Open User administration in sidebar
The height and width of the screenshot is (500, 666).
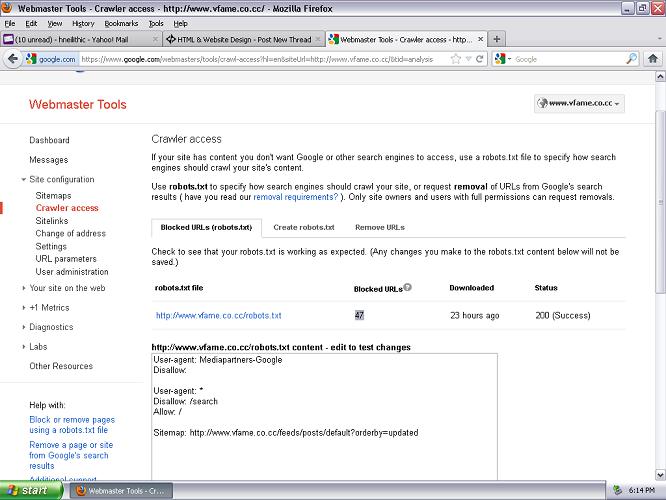[72, 271]
